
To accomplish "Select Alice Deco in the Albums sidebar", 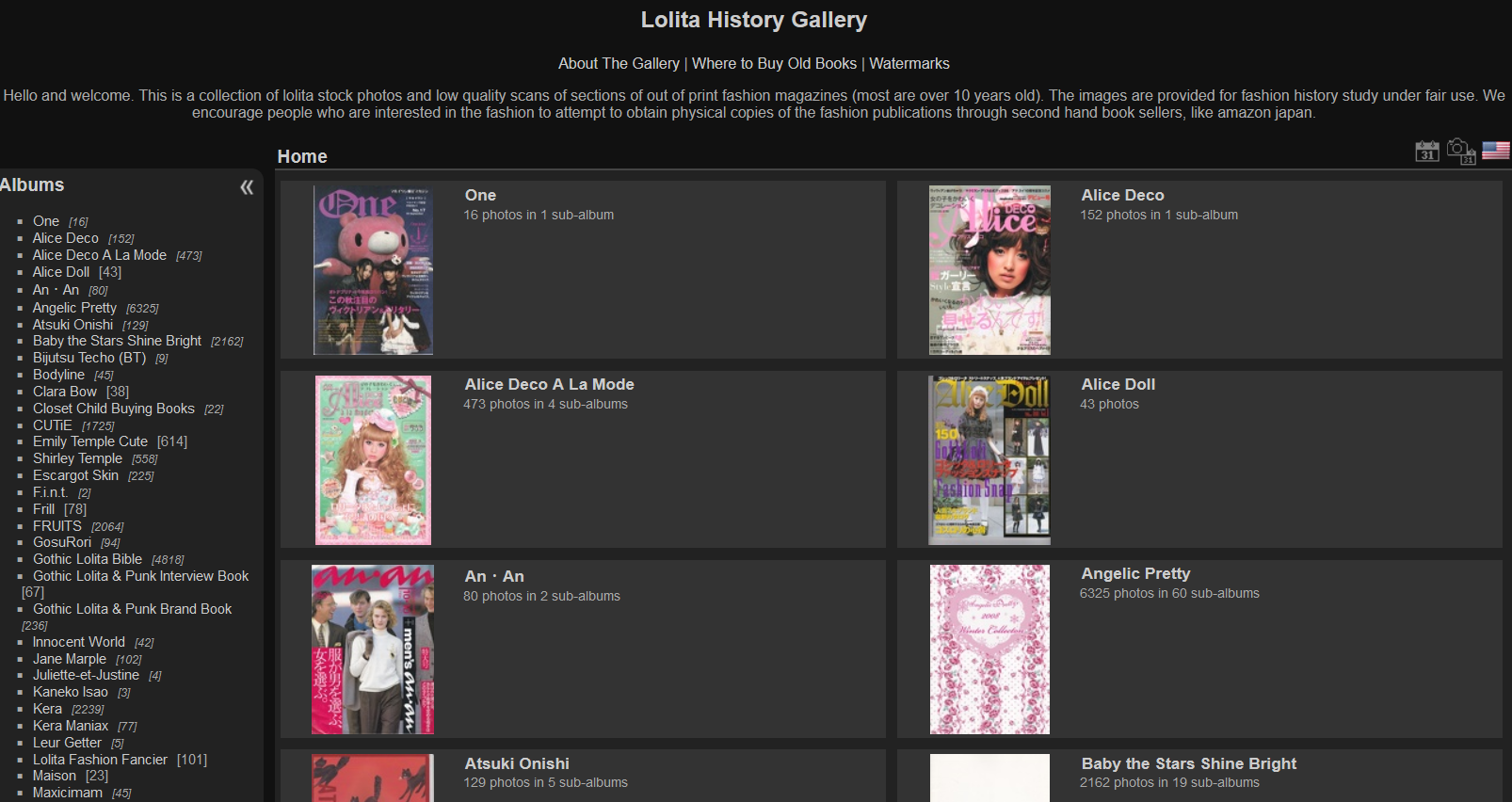I will 66,238.
